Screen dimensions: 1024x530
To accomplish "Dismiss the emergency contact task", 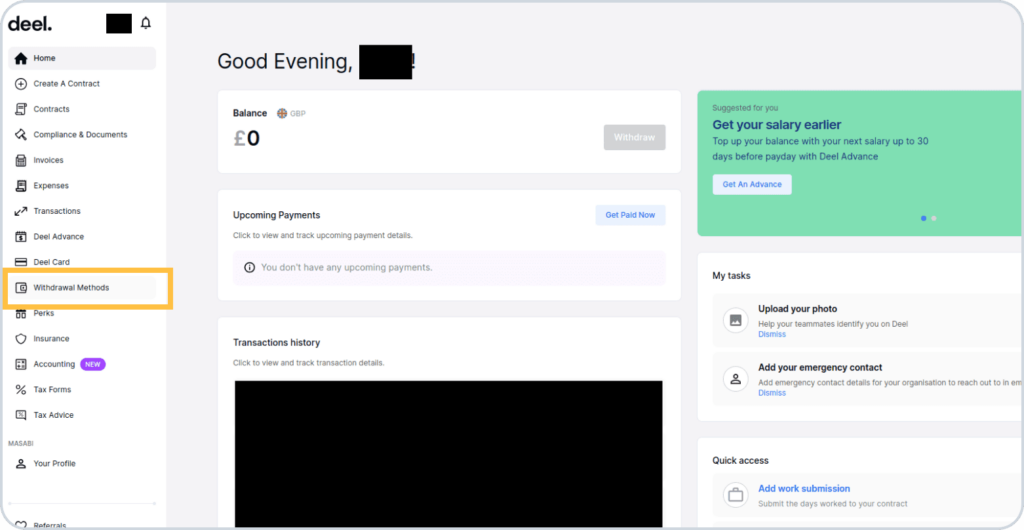I will 772,393.
